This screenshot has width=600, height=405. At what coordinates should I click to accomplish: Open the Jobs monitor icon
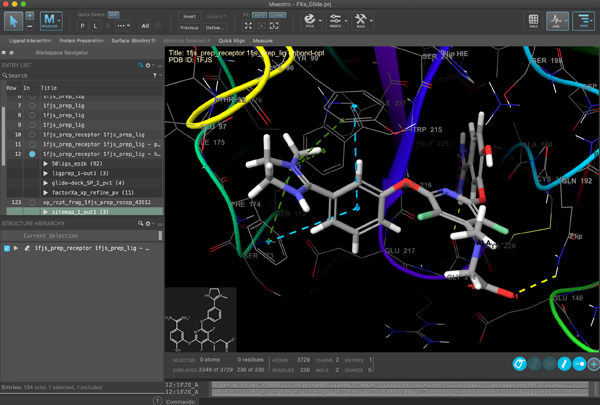point(557,21)
